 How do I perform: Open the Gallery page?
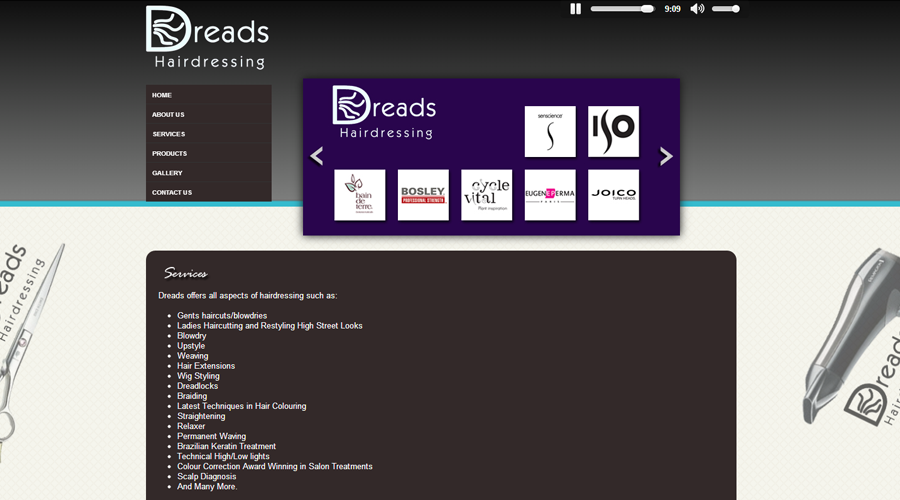tap(208, 173)
